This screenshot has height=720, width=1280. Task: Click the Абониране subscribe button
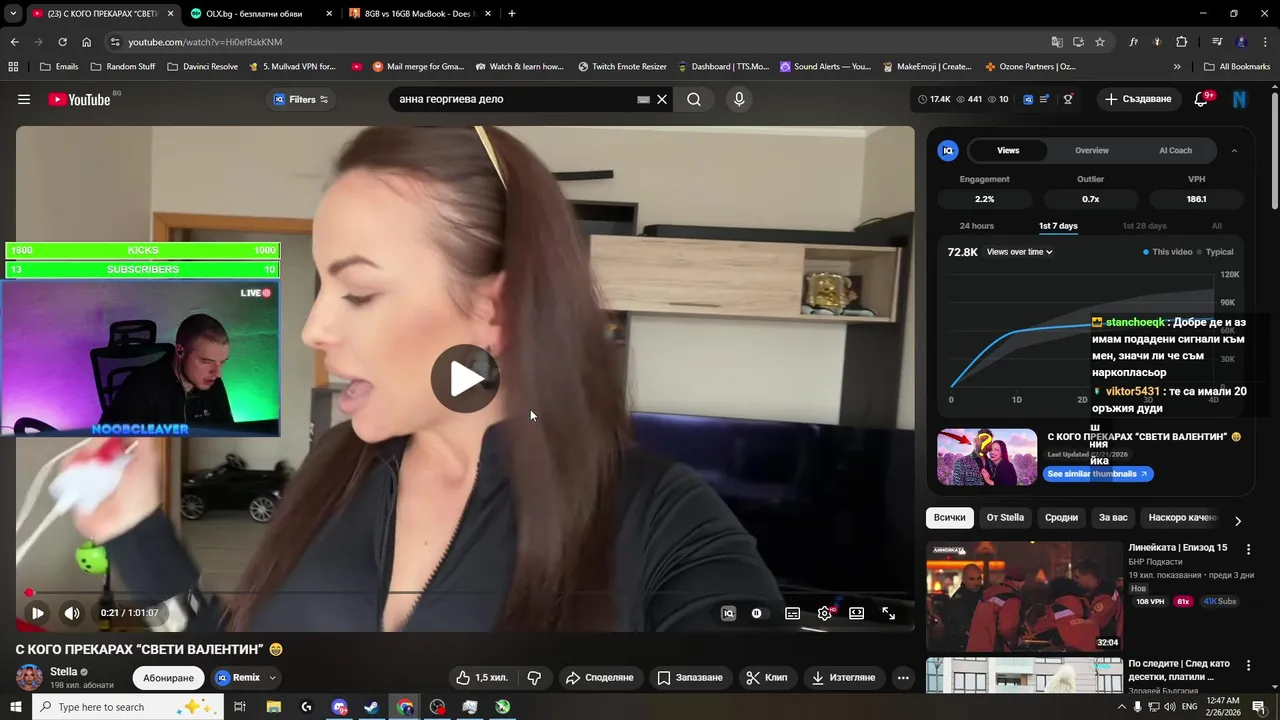pyautogui.click(x=168, y=677)
